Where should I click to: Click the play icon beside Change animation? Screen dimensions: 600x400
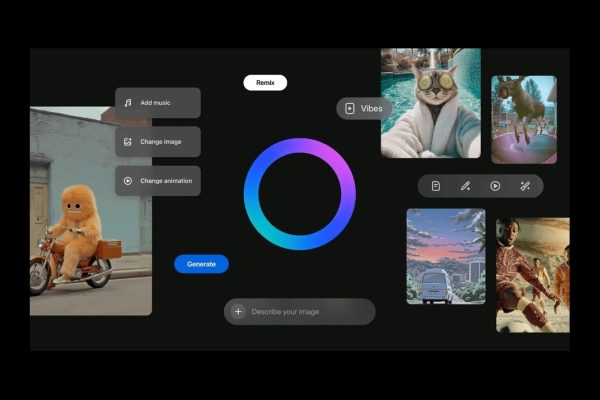pyautogui.click(x=128, y=181)
